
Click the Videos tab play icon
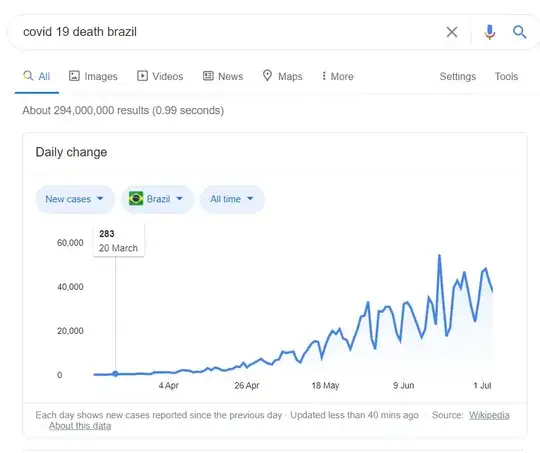point(142,76)
